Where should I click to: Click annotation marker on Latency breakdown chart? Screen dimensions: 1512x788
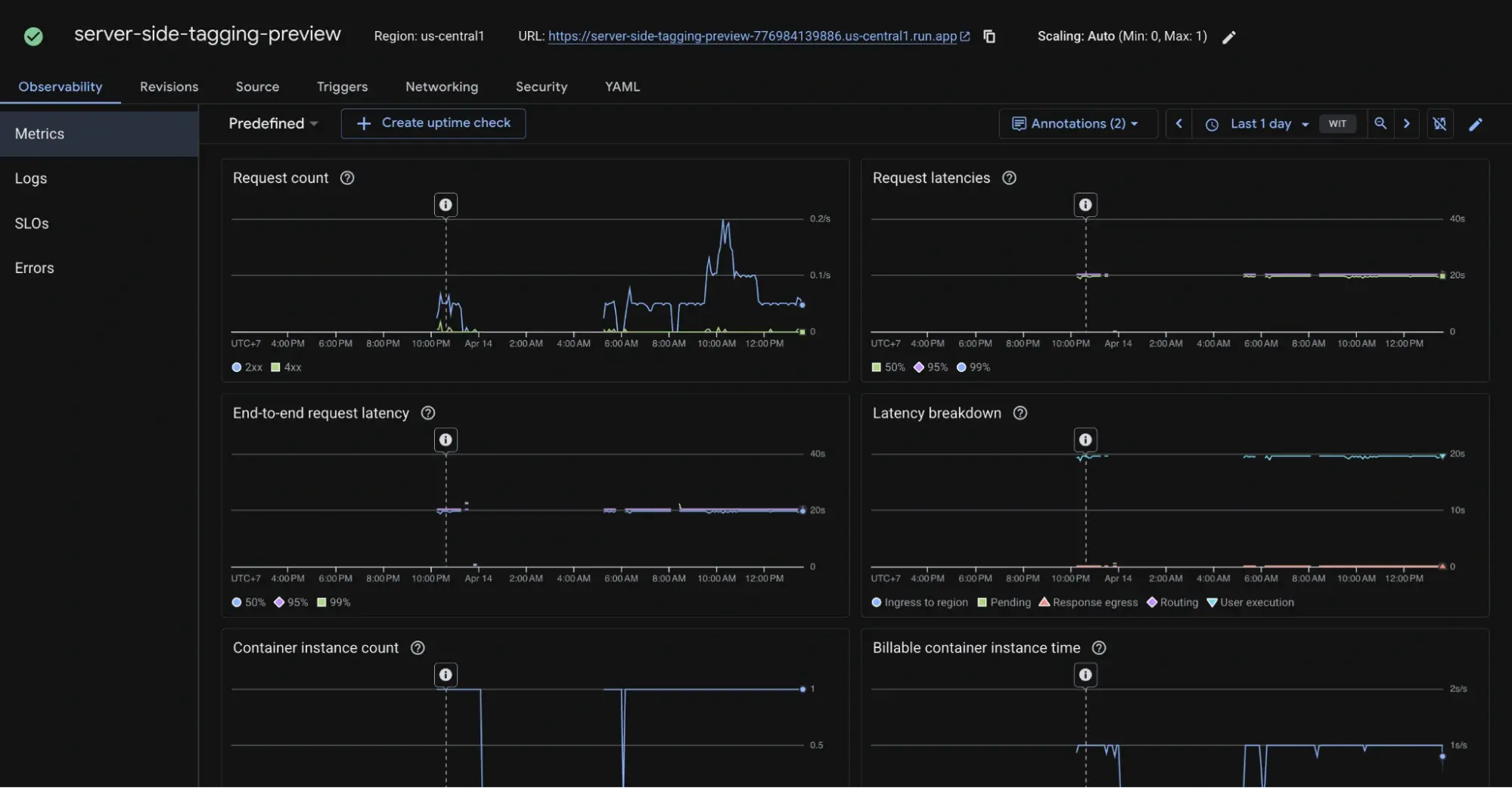1085,440
